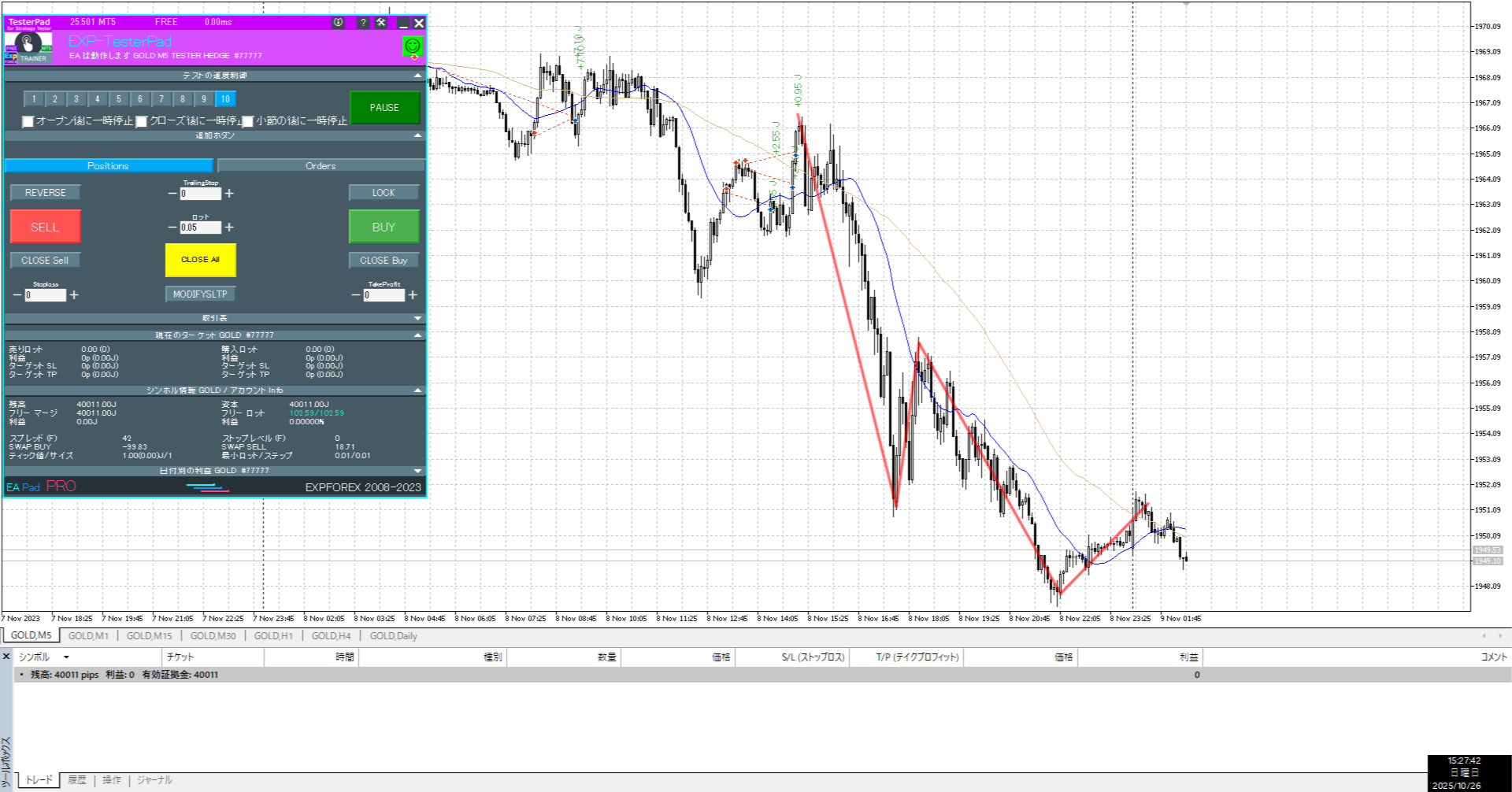1512x792 pixels.
Task: Click the TesterPad Trainer logo icon
Action: [x=28, y=46]
